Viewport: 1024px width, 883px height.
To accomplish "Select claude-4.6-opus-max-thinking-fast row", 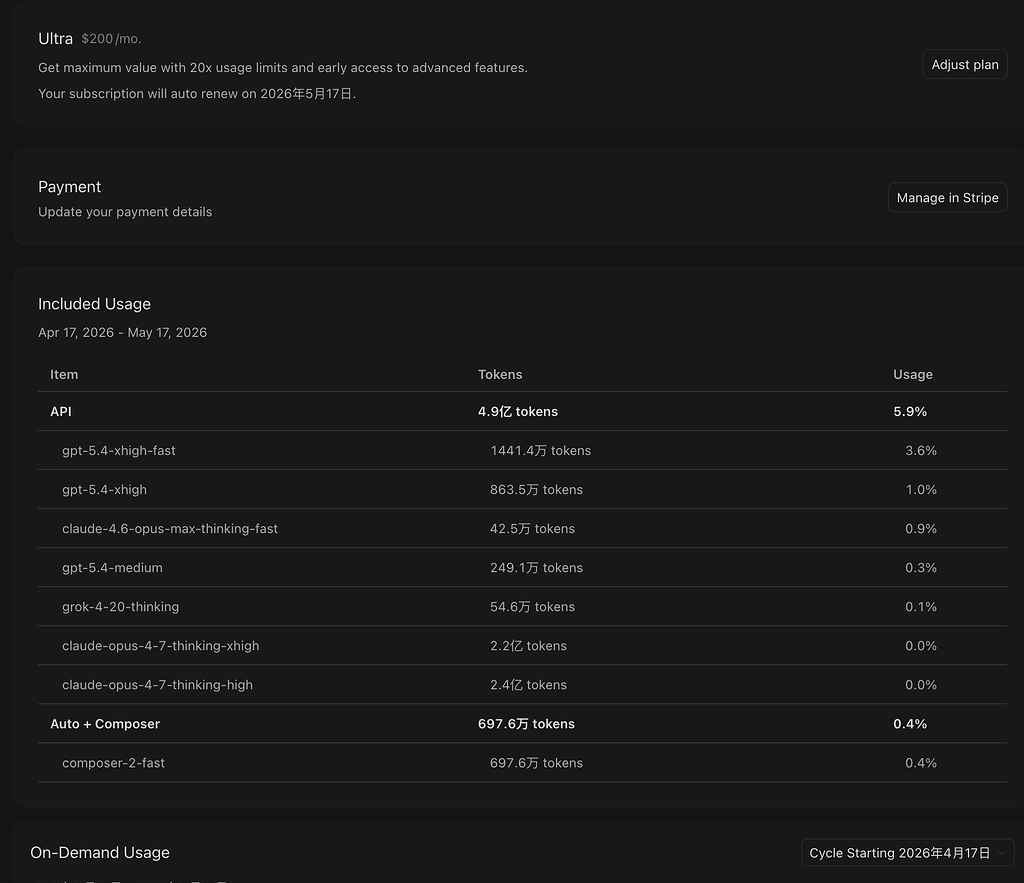I will pyautogui.click(x=522, y=528).
